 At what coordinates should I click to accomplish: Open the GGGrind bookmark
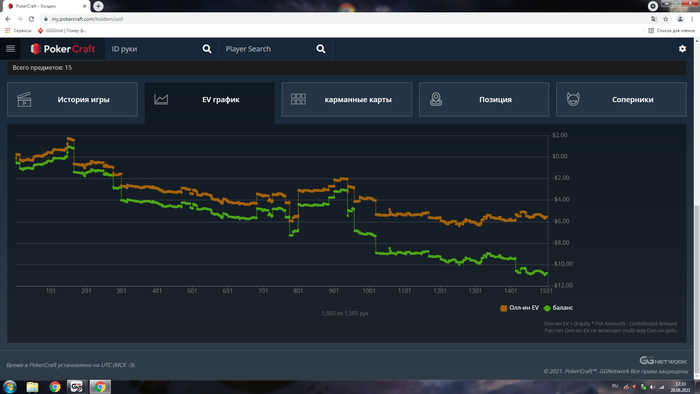pos(62,31)
